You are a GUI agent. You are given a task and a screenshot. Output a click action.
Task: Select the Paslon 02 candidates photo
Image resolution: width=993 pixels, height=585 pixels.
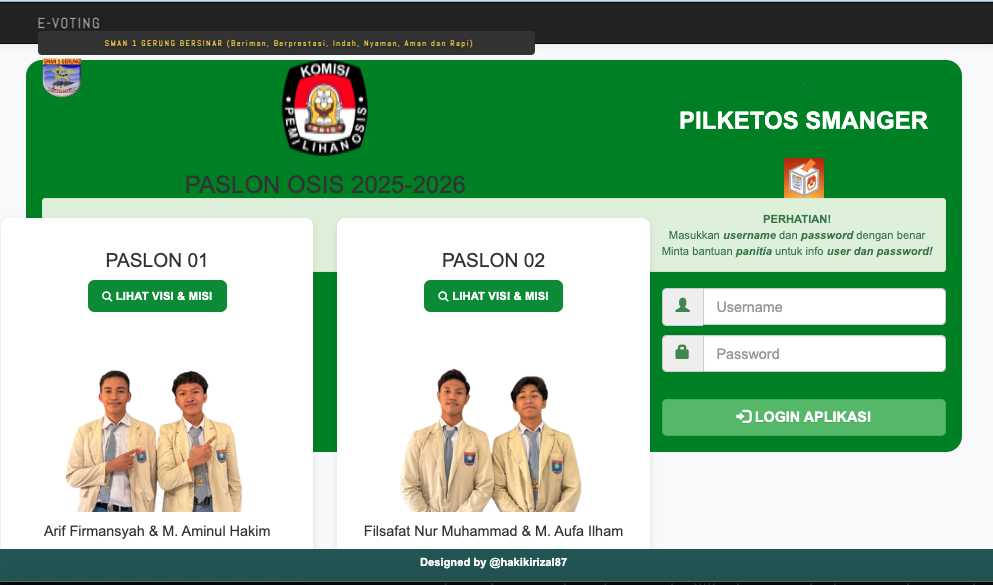(493, 440)
